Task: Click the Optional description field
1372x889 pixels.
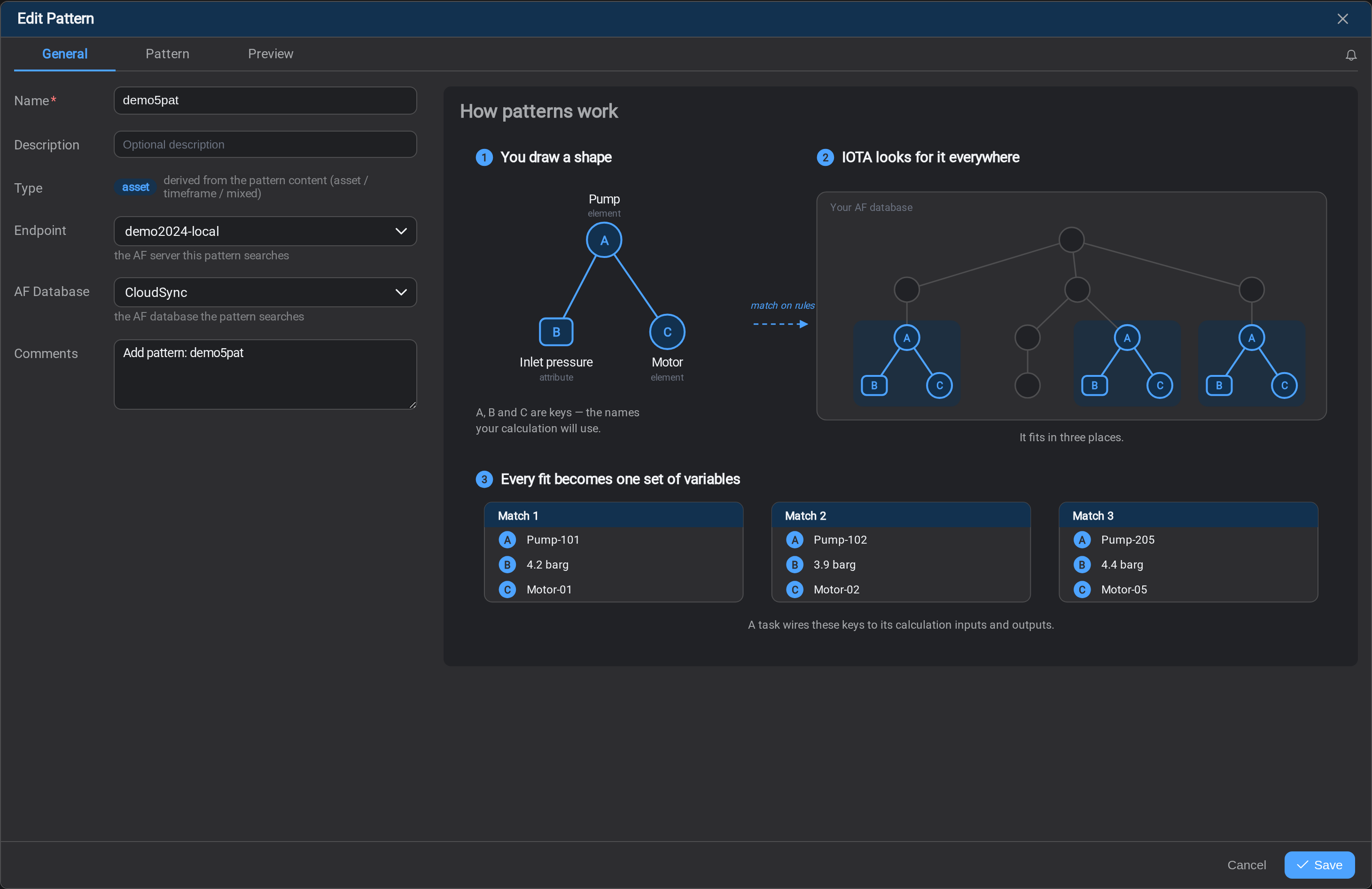Action: [x=265, y=144]
